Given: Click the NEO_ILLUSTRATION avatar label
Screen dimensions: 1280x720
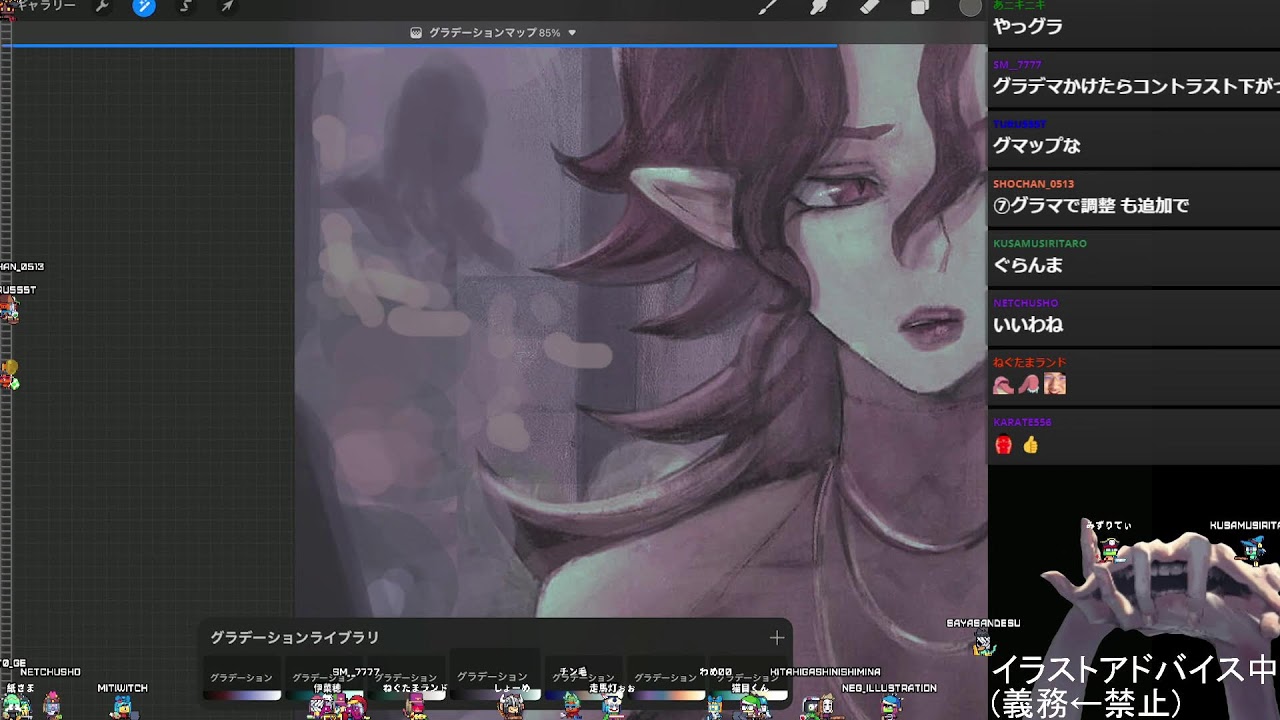Looking at the screenshot, I should [889, 688].
